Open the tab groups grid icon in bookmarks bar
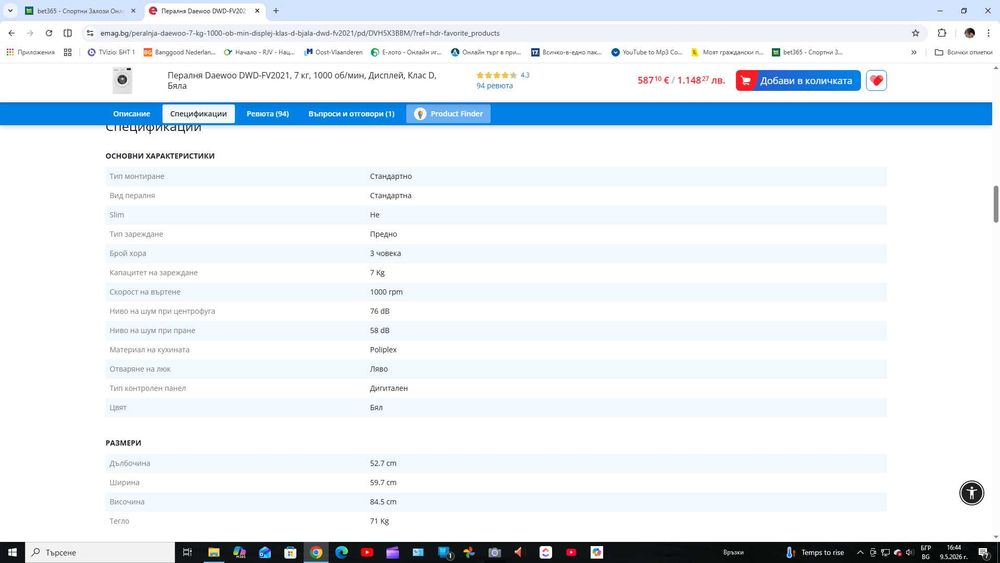 click(x=68, y=52)
